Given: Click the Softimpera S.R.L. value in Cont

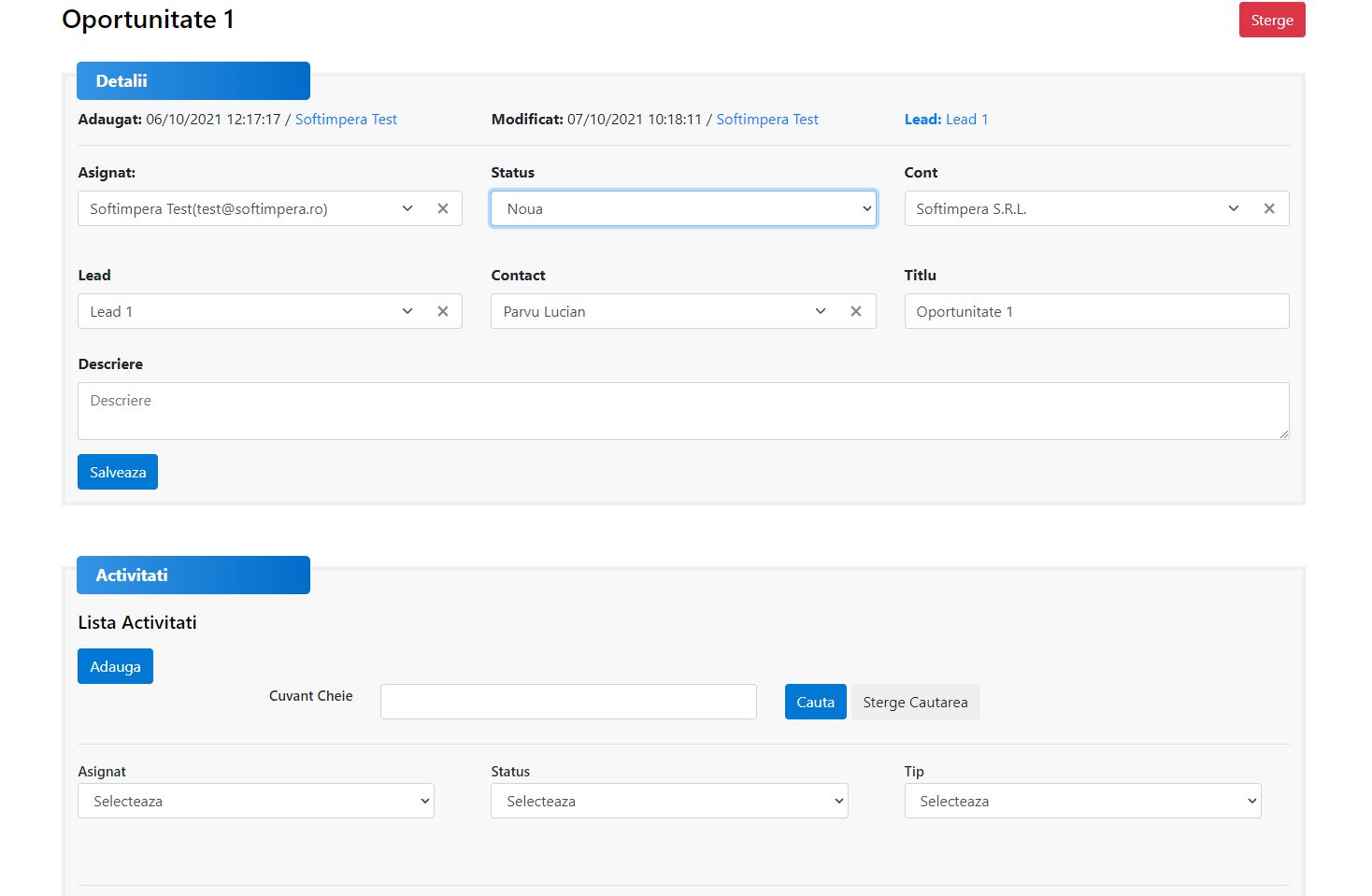Looking at the screenshot, I should 971,209.
